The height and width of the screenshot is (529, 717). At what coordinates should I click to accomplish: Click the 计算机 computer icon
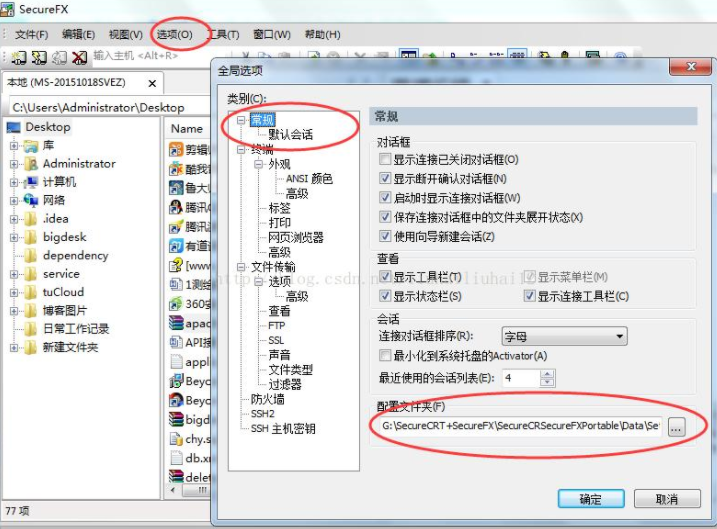pos(31,182)
